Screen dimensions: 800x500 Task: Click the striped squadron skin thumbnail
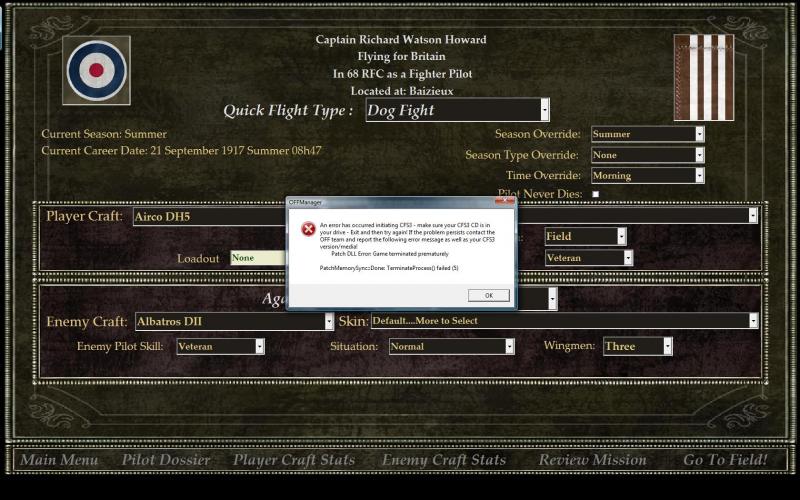click(704, 78)
